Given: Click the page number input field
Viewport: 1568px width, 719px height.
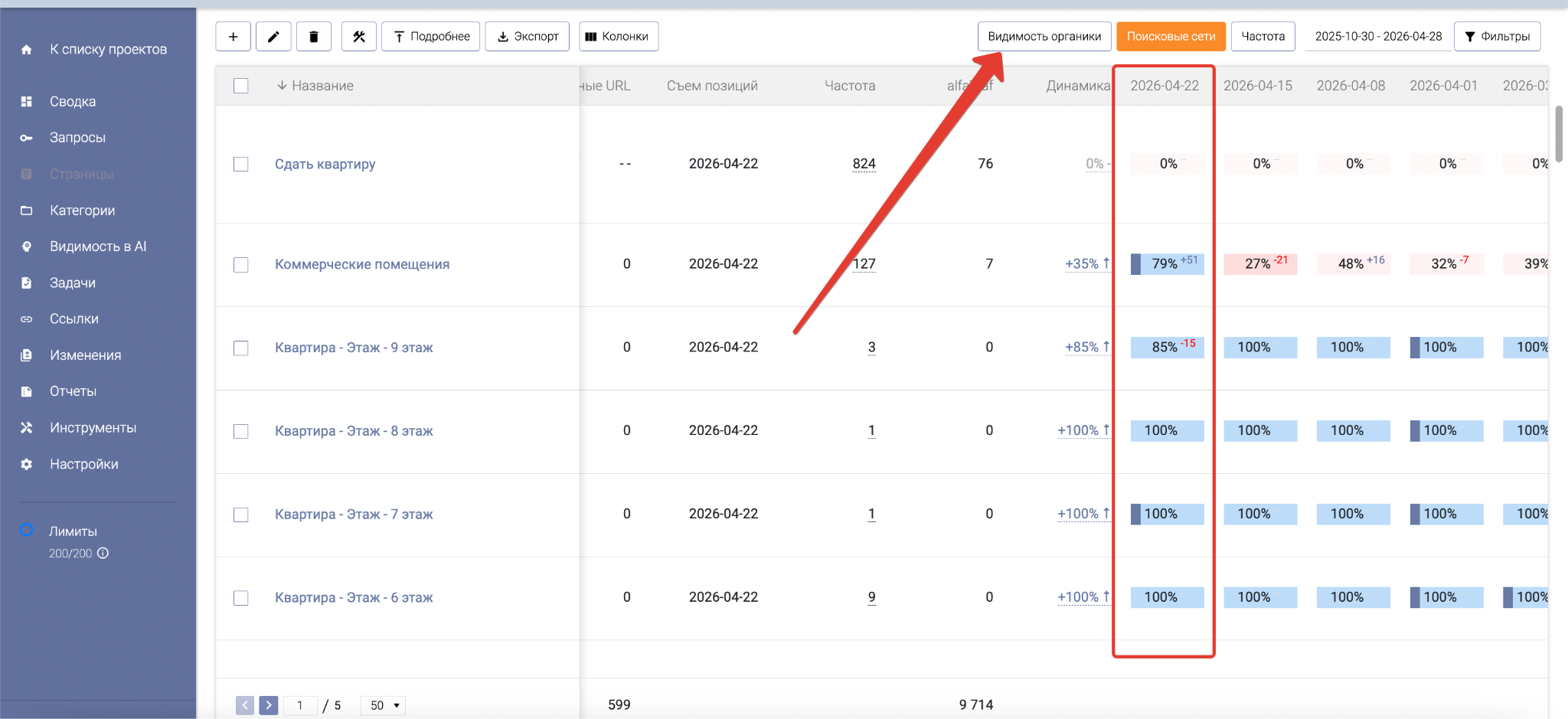Looking at the screenshot, I should (300, 705).
